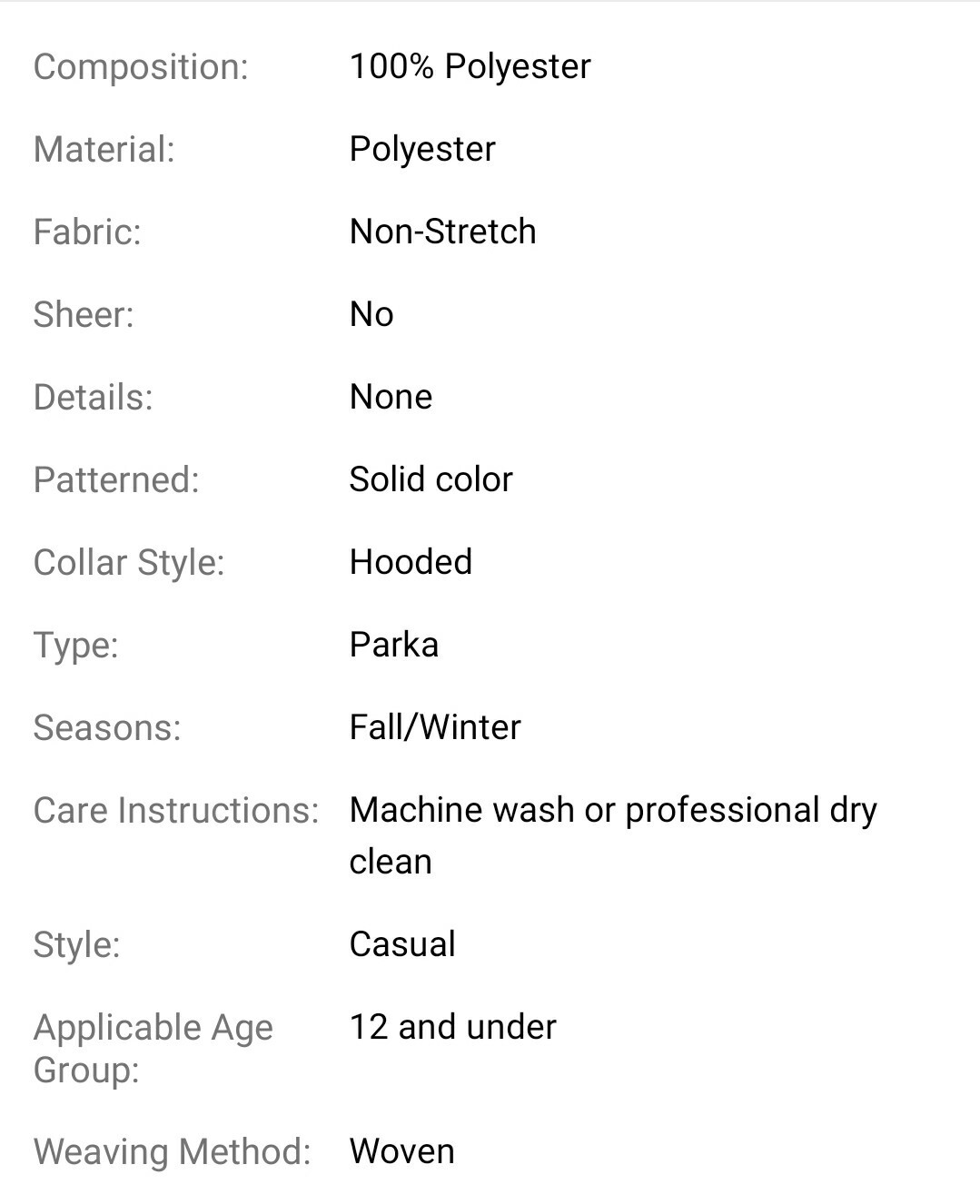The height and width of the screenshot is (1204, 980).
Task: Select the Woven weaving method value
Action: click(402, 1151)
